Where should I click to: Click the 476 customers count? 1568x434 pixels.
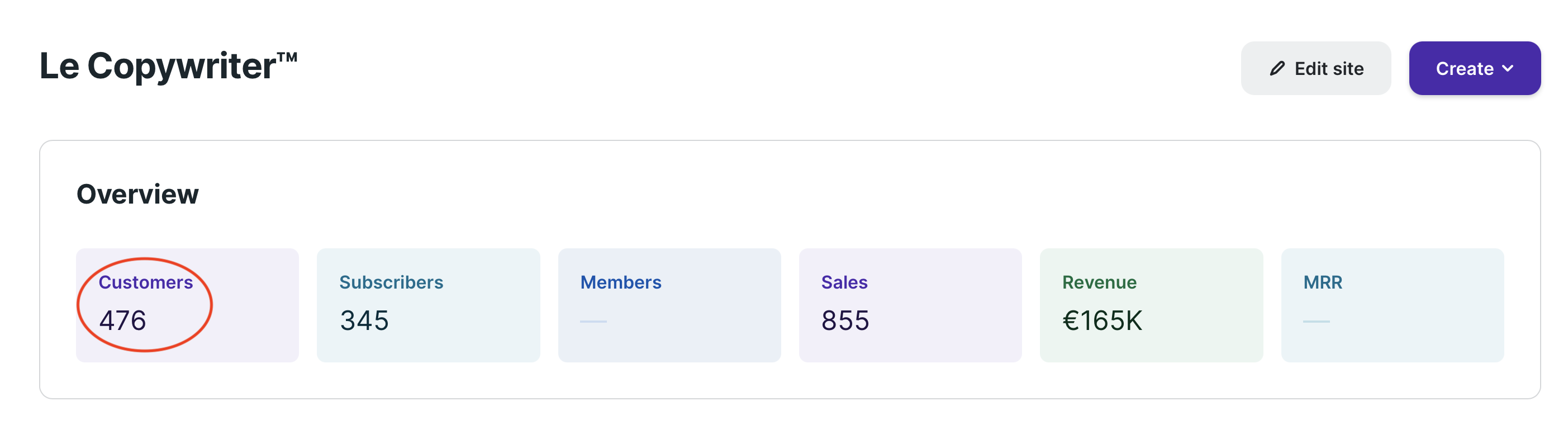[x=122, y=320]
